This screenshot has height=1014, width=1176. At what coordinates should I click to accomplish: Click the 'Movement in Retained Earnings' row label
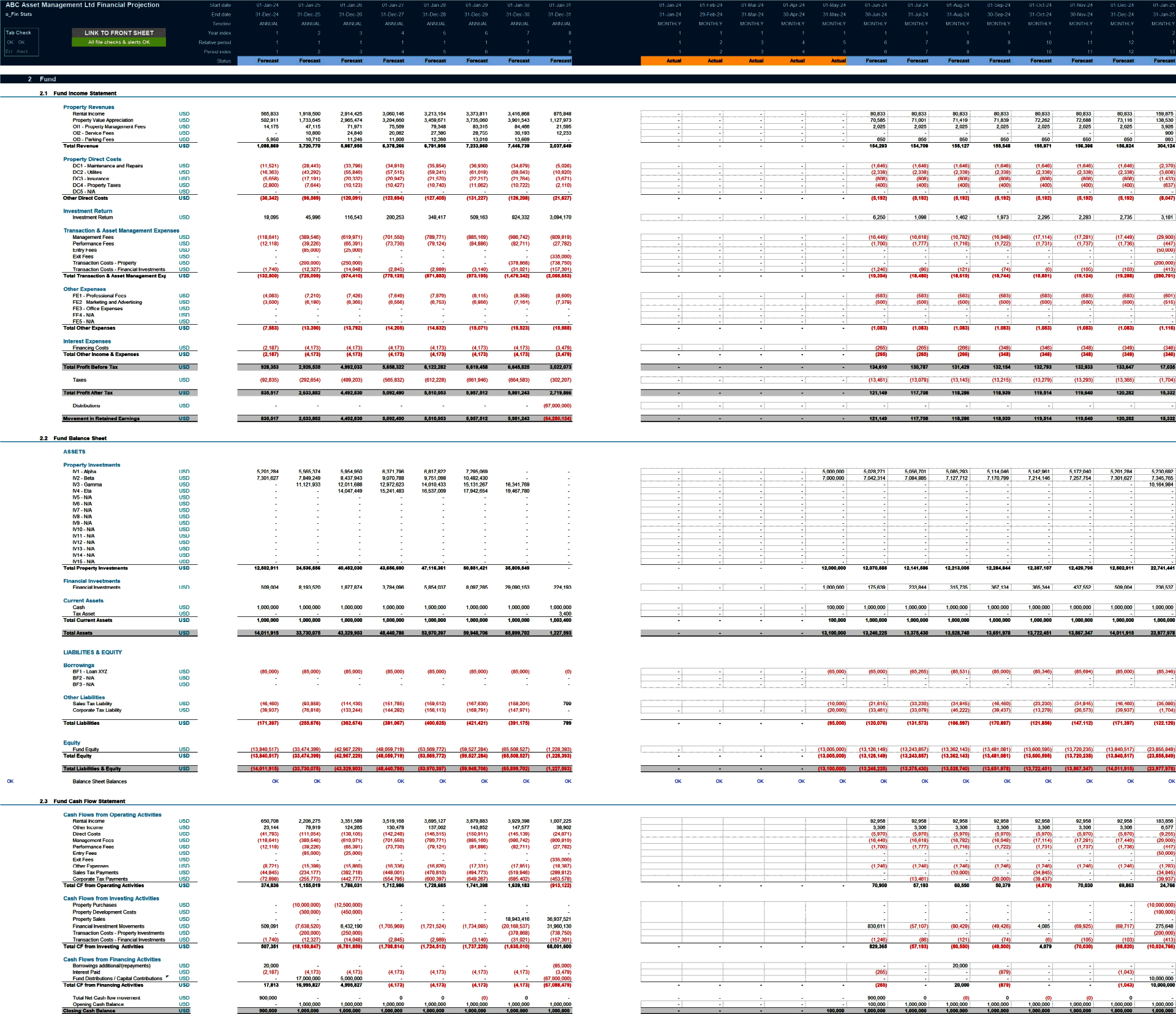click(101, 418)
